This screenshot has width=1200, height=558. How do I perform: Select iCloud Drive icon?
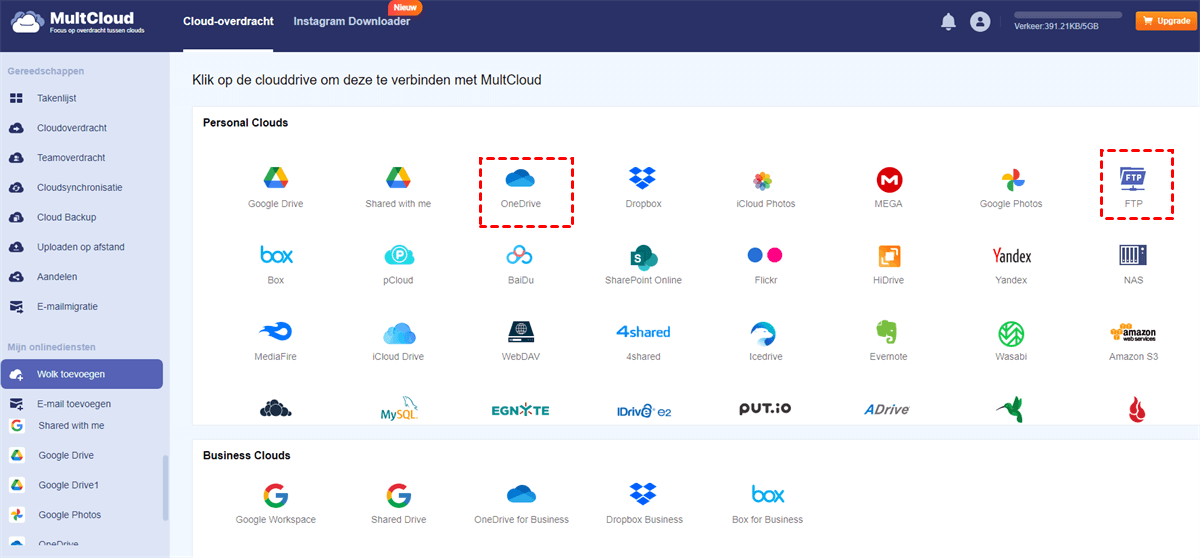click(x=398, y=341)
